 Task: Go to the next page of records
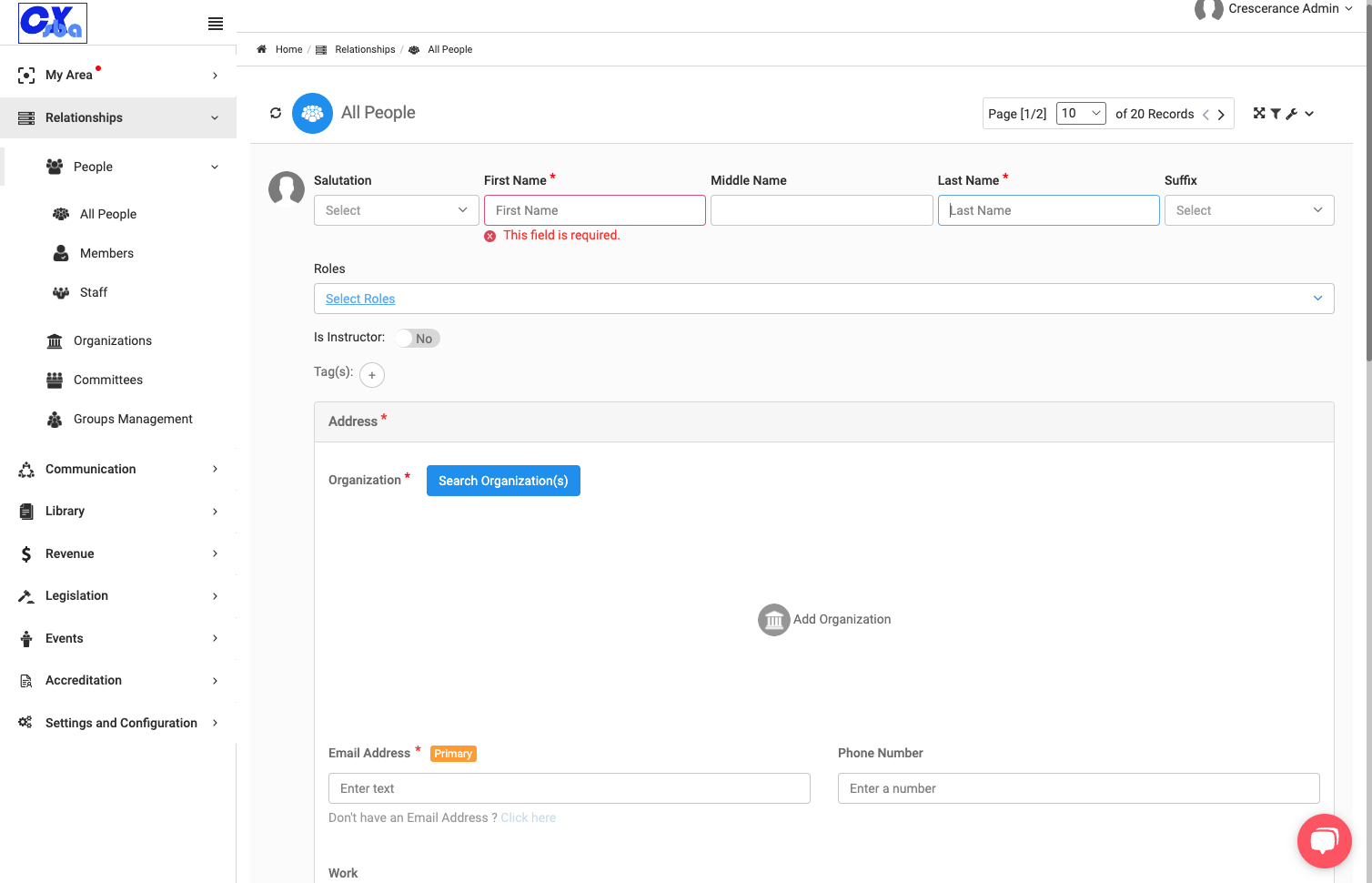(x=1221, y=115)
